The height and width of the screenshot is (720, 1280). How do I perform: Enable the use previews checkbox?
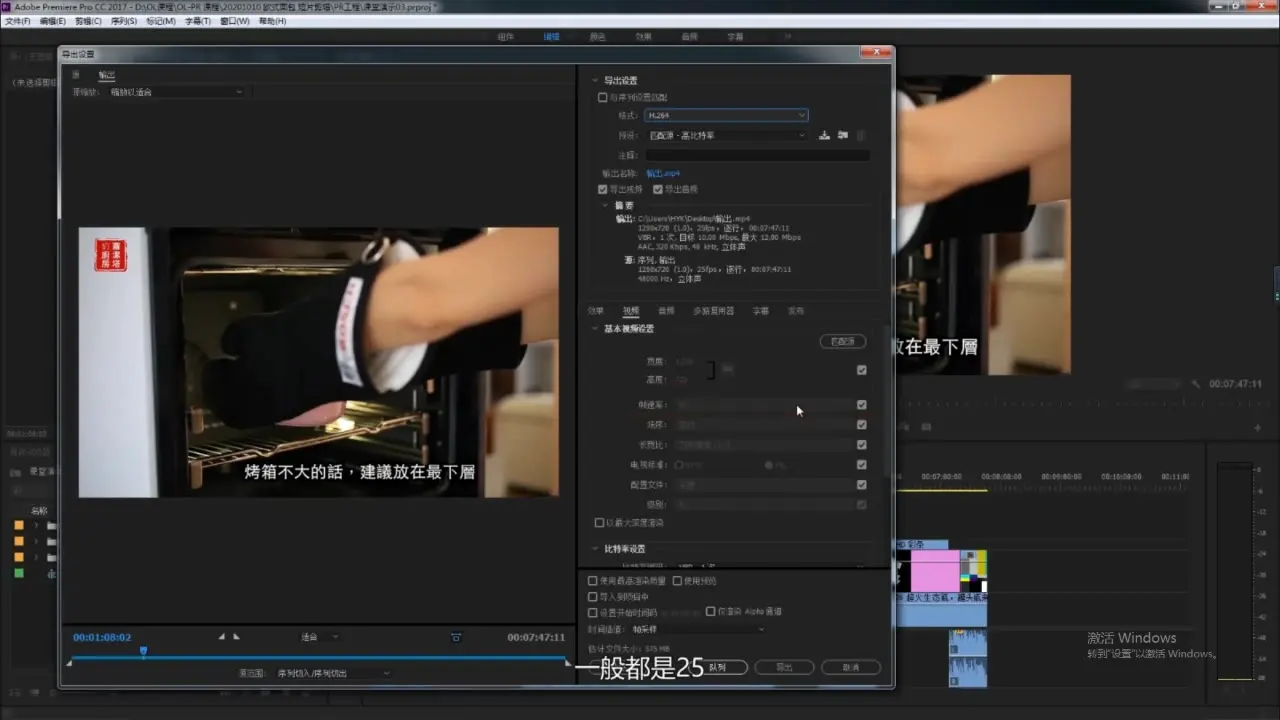point(677,581)
